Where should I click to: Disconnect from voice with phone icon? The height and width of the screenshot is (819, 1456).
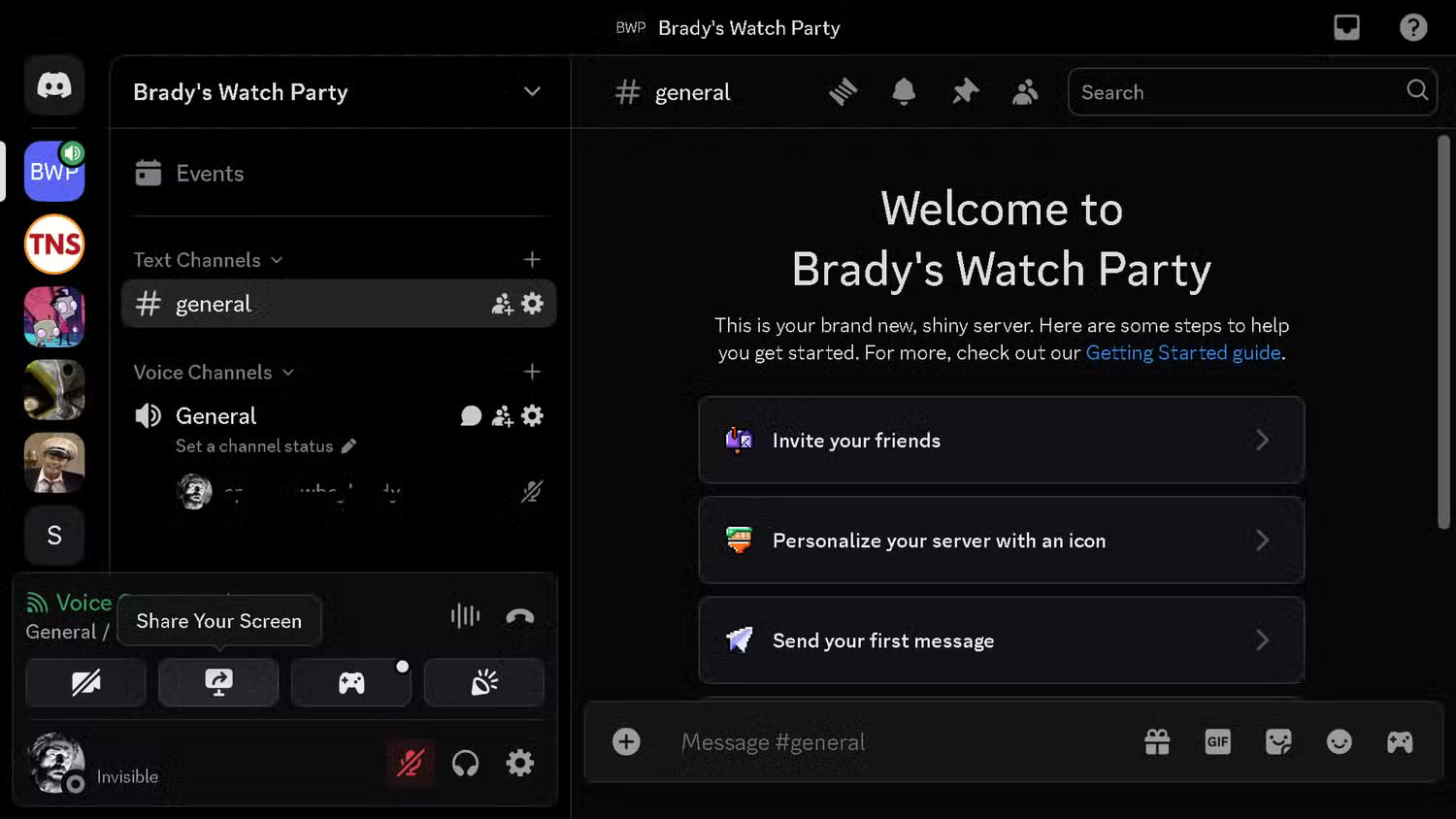click(x=520, y=615)
